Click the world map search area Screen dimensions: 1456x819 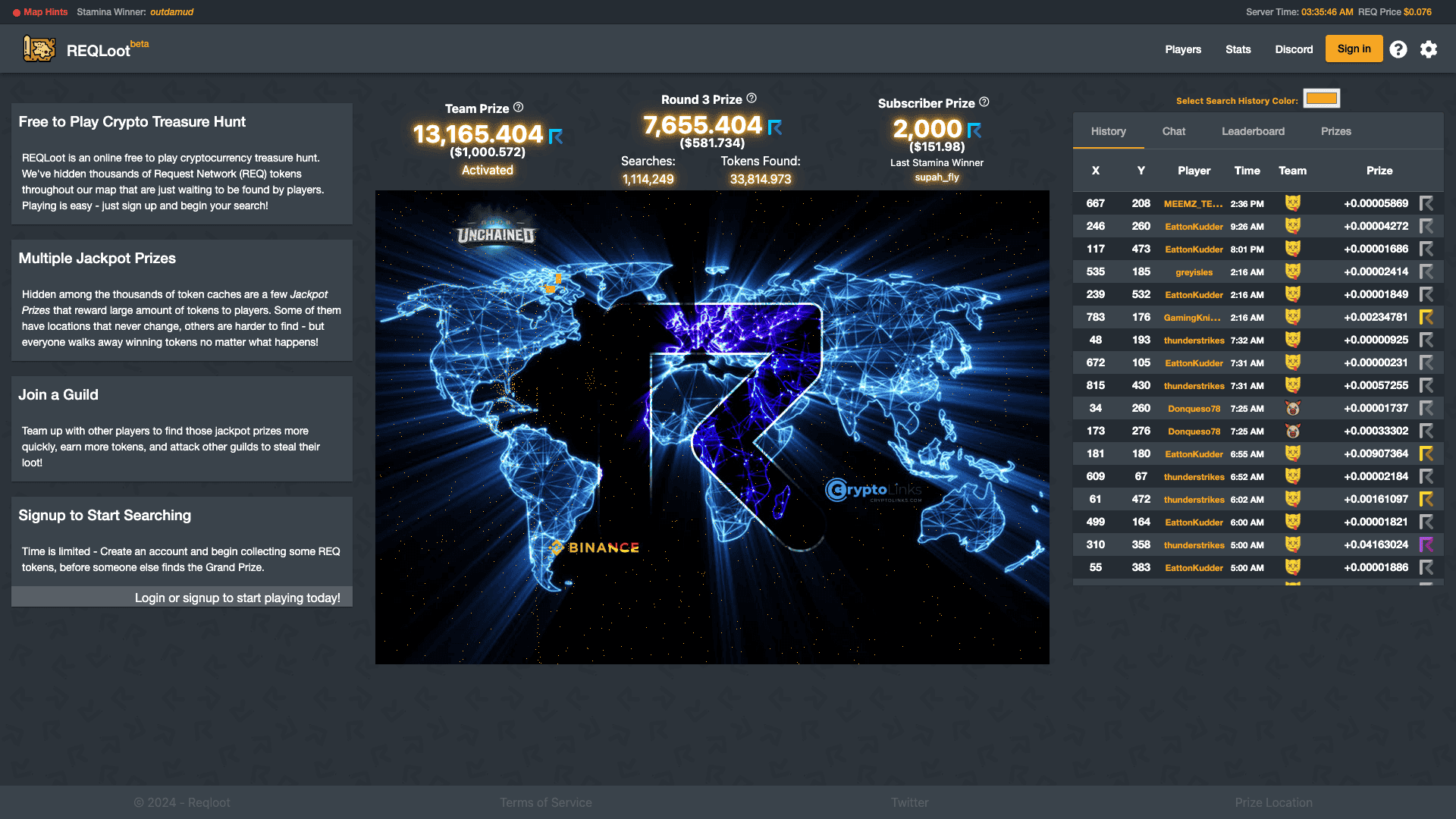712,427
